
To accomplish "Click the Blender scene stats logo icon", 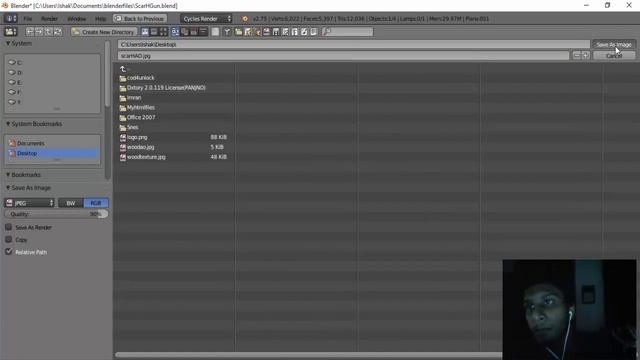I will [x=245, y=19].
